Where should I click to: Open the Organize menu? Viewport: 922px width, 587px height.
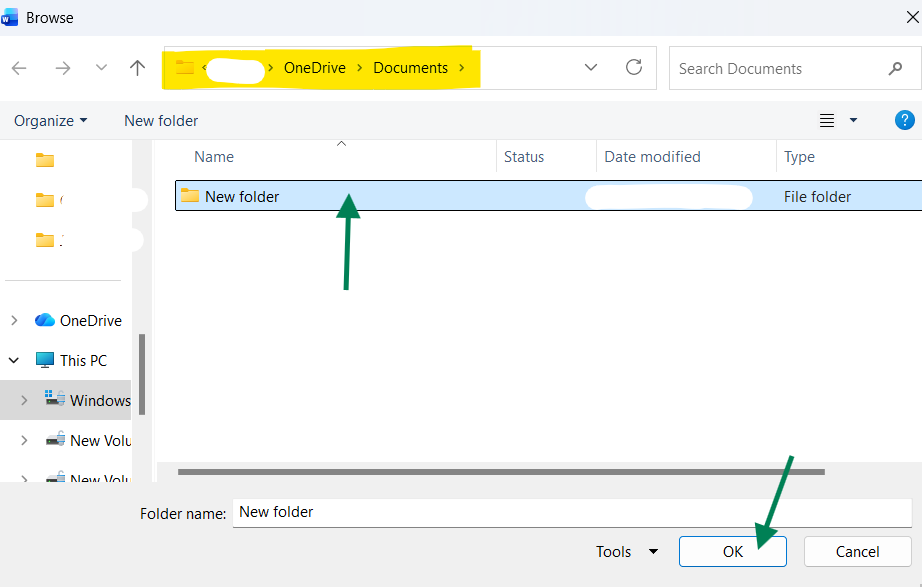tap(51, 121)
